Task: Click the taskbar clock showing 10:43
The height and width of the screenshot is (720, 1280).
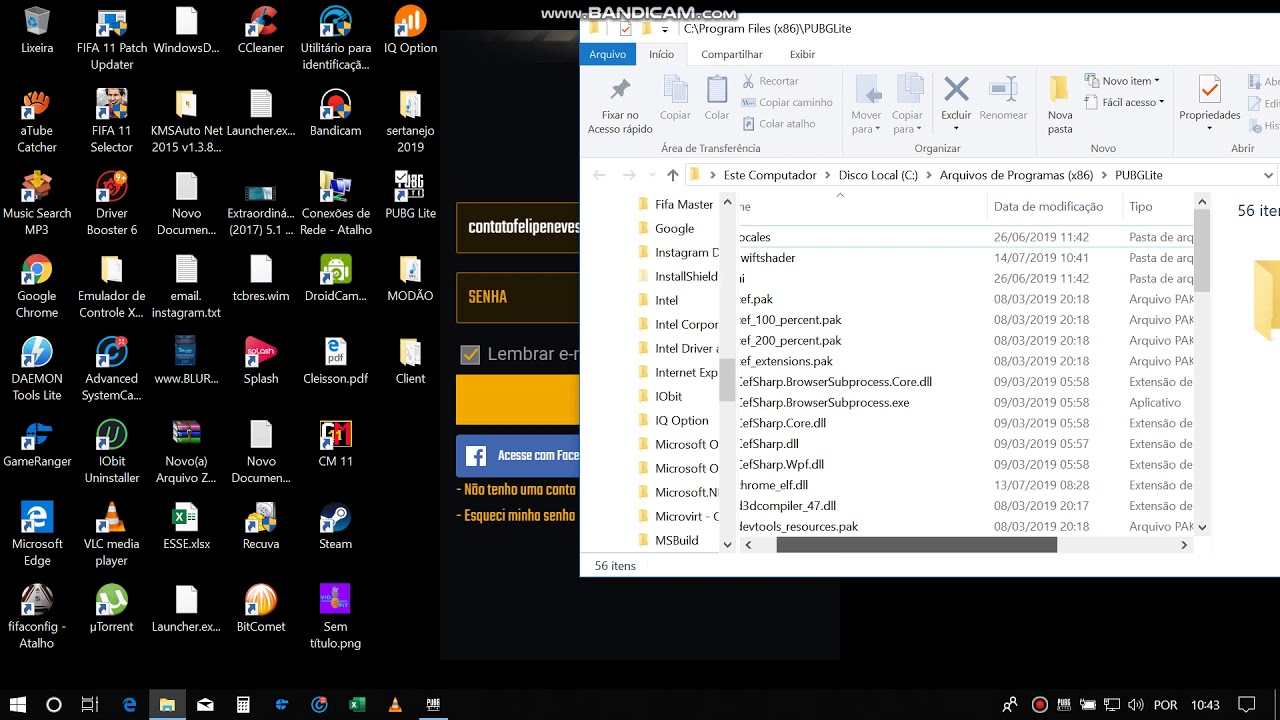Action: [x=1206, y=705]
